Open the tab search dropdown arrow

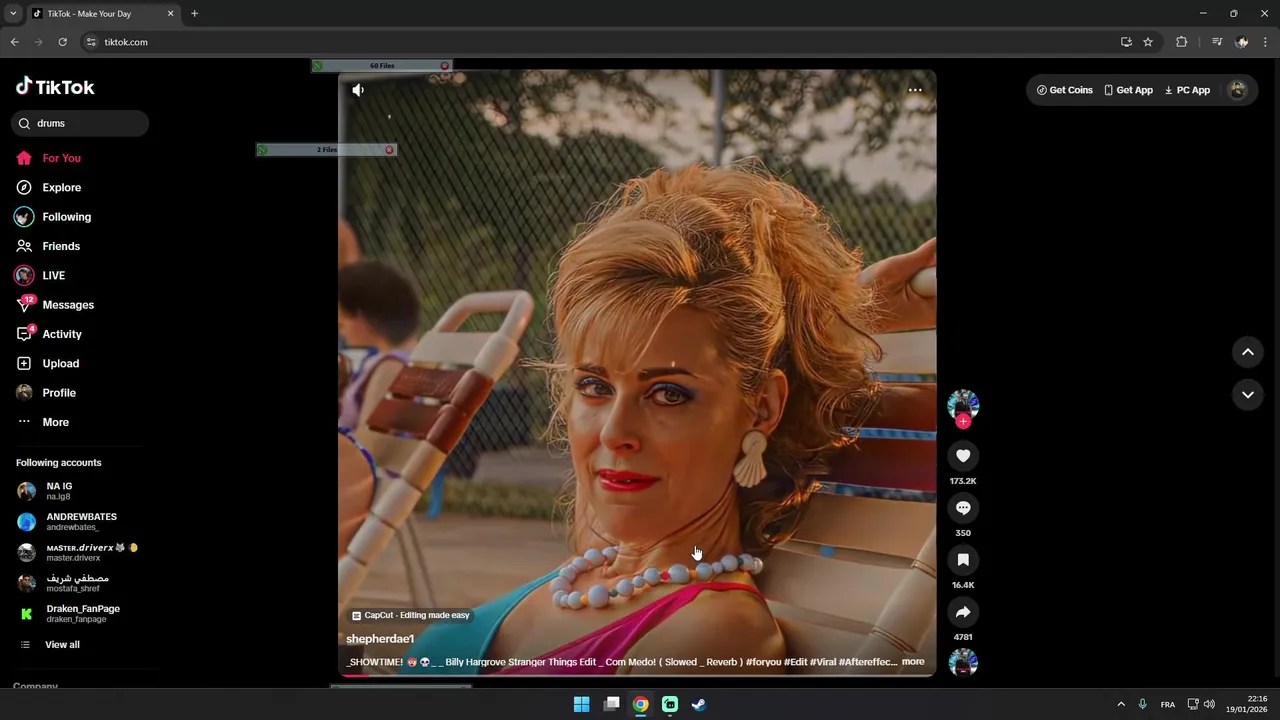11,14
